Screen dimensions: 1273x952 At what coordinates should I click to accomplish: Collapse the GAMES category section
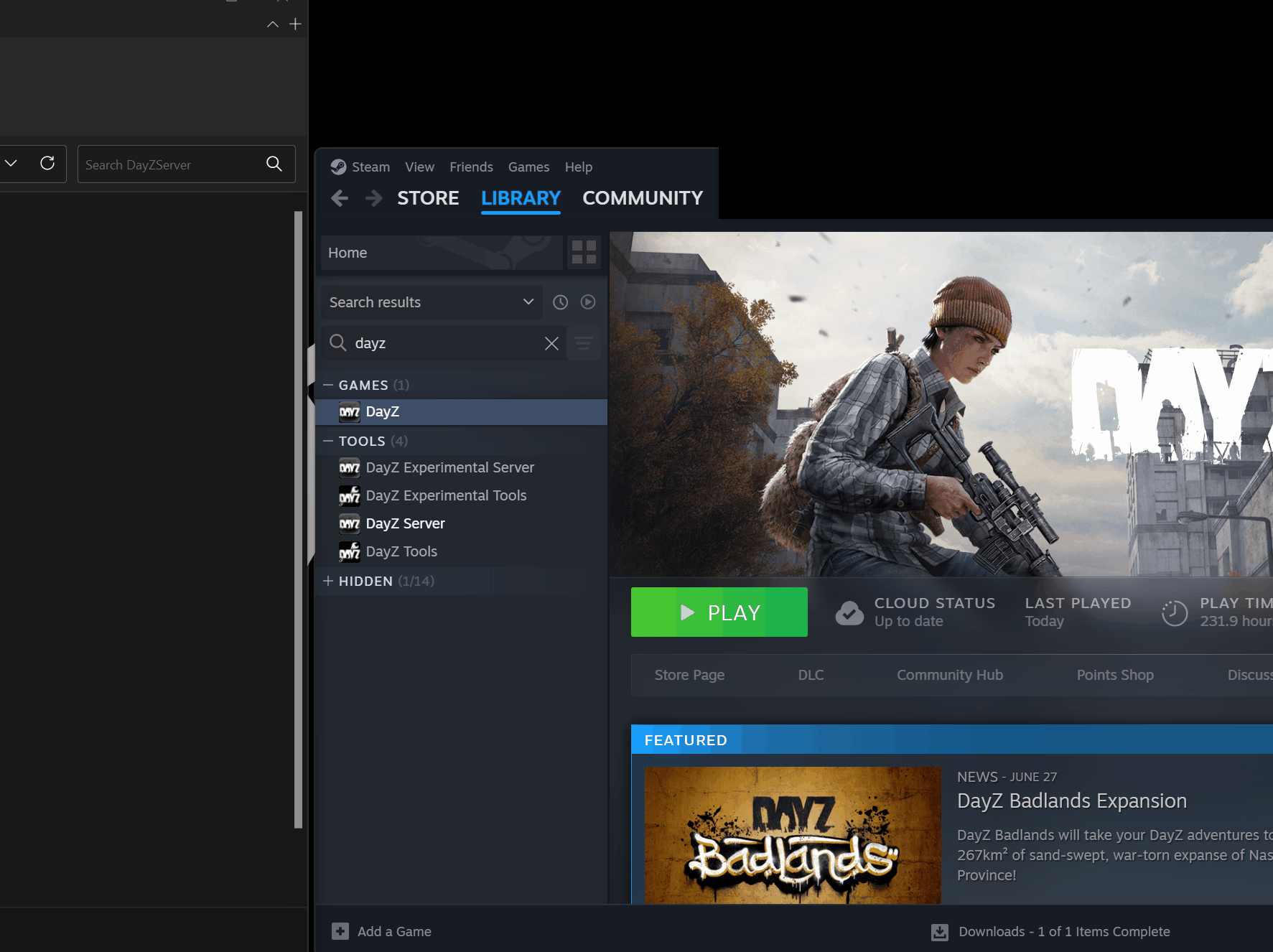pyautogui.click(x=328, y=386)
